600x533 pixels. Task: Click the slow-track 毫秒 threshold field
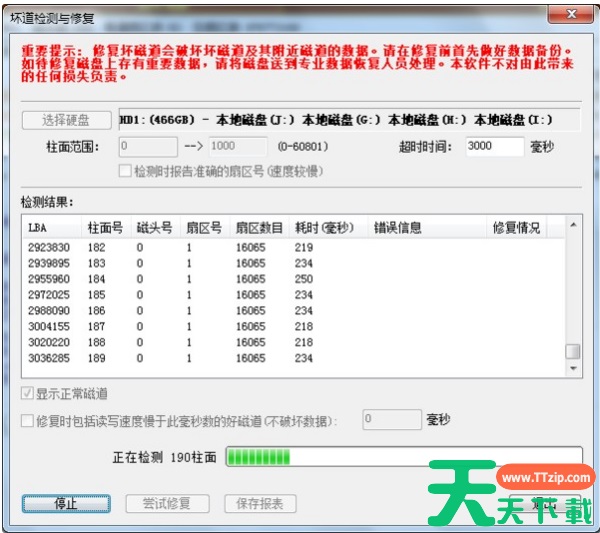click(389, 420)
